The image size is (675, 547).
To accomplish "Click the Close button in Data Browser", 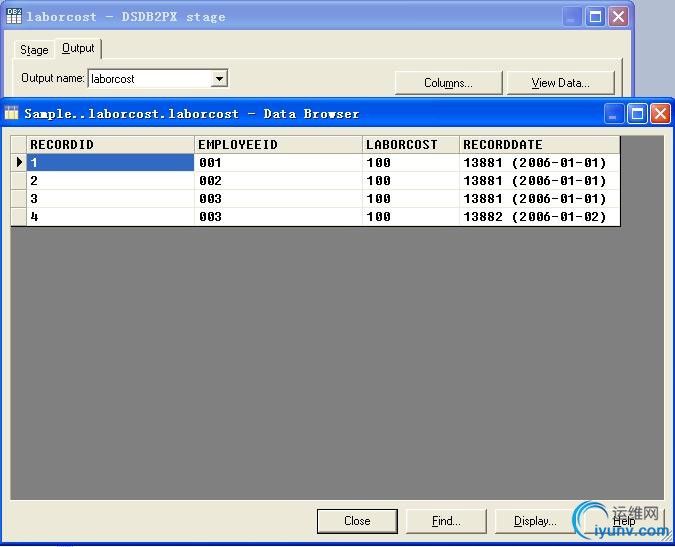I will coord(357,521).
